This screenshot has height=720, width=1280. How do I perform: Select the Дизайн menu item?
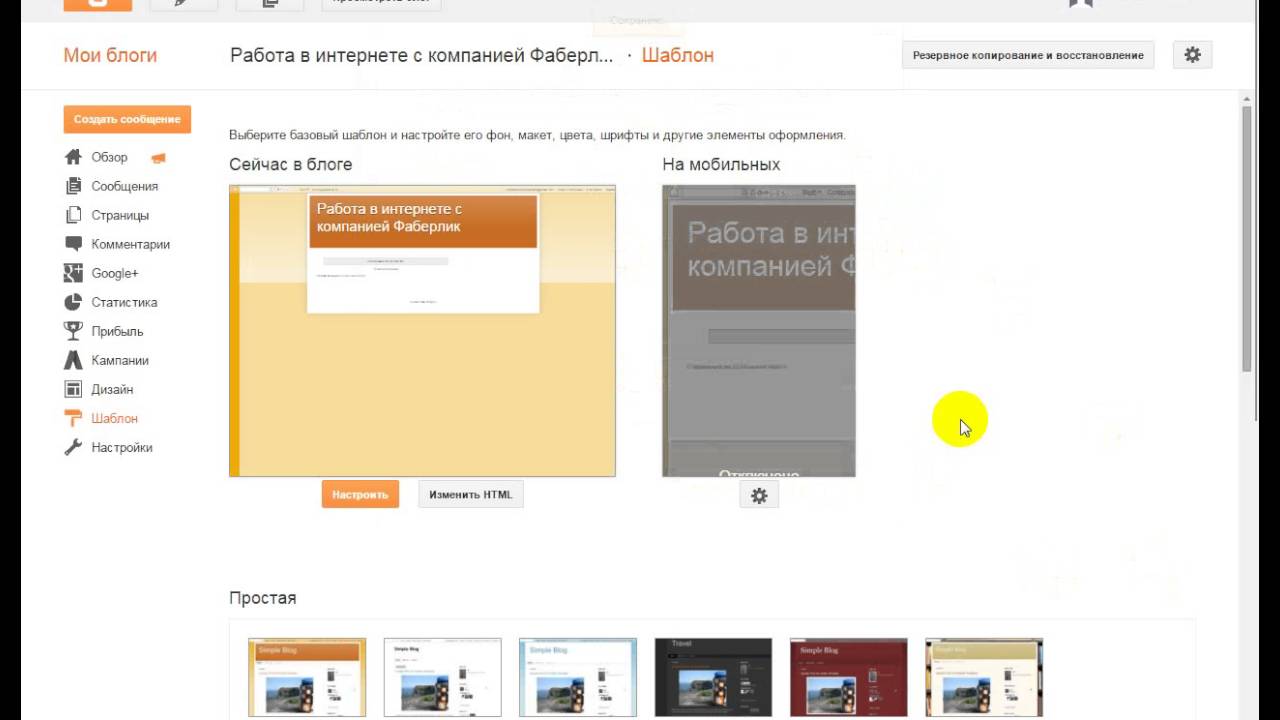pos(112,389)
